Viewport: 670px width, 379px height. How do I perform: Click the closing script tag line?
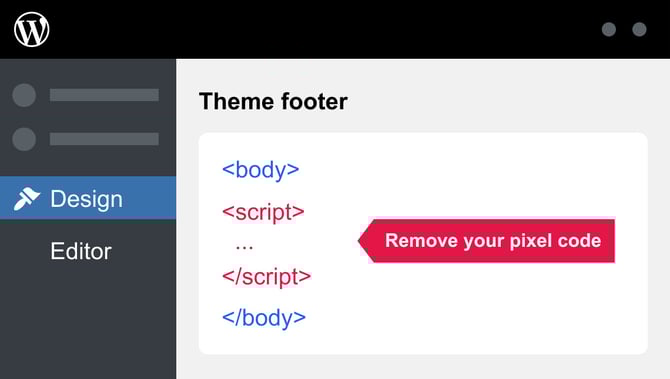[267, 276]
